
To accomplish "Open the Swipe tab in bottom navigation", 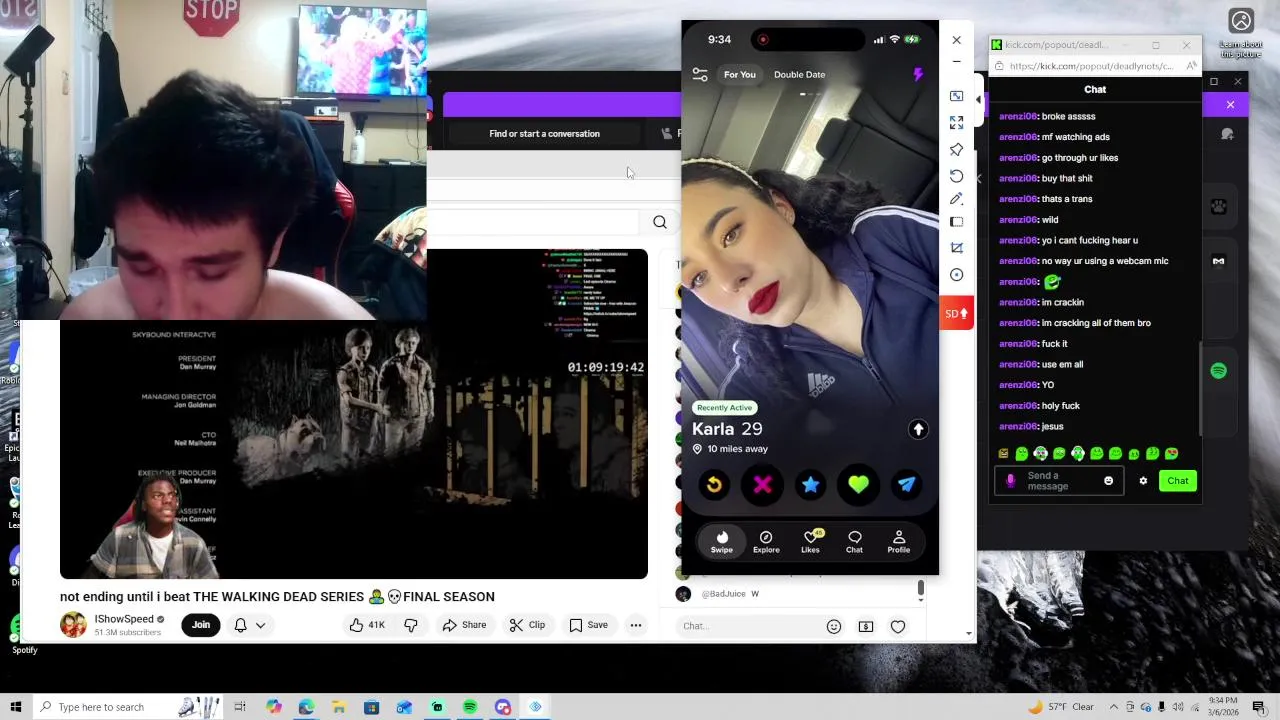I will coord(722,541).
